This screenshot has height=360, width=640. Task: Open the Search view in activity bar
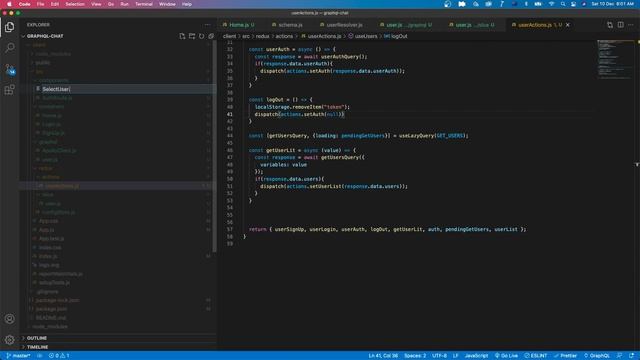9,48
